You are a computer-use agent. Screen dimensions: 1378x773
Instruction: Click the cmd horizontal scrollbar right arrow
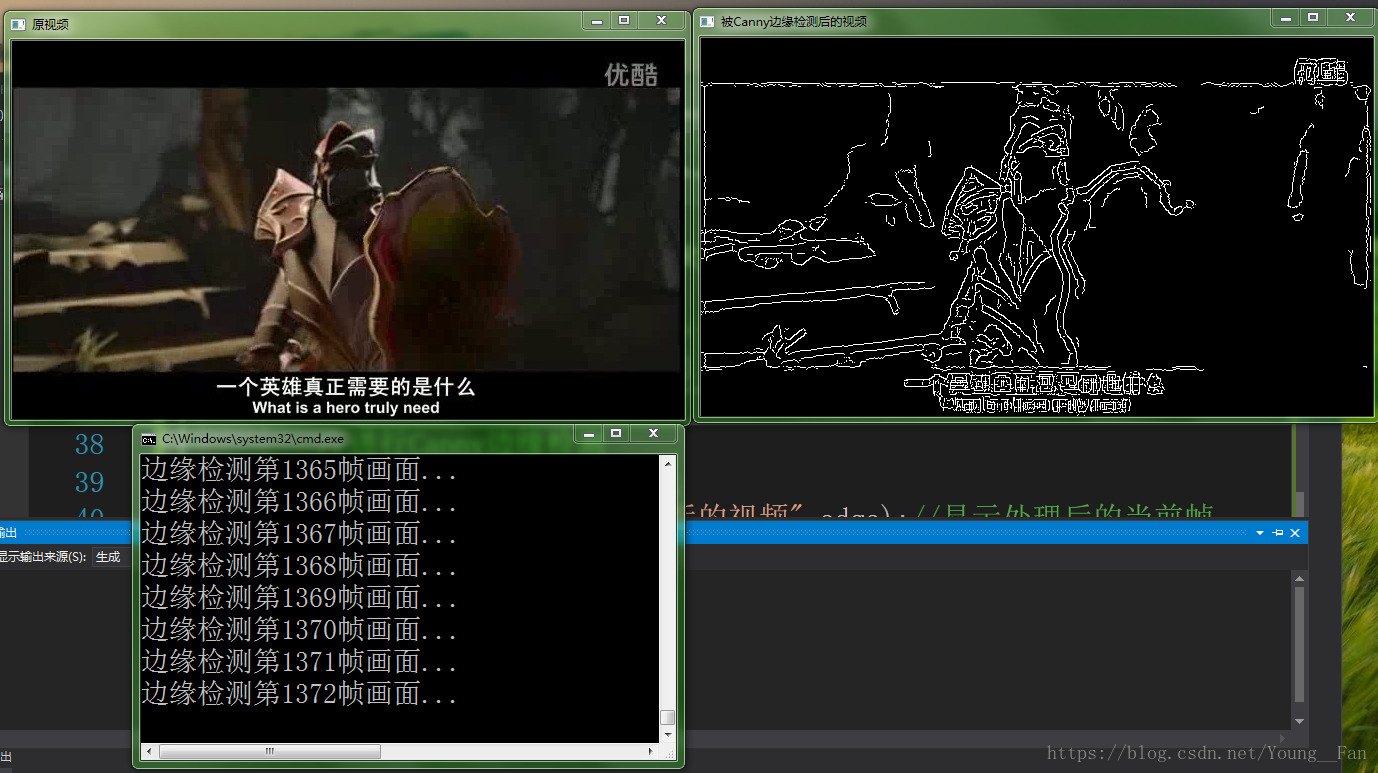coord(651,751)
